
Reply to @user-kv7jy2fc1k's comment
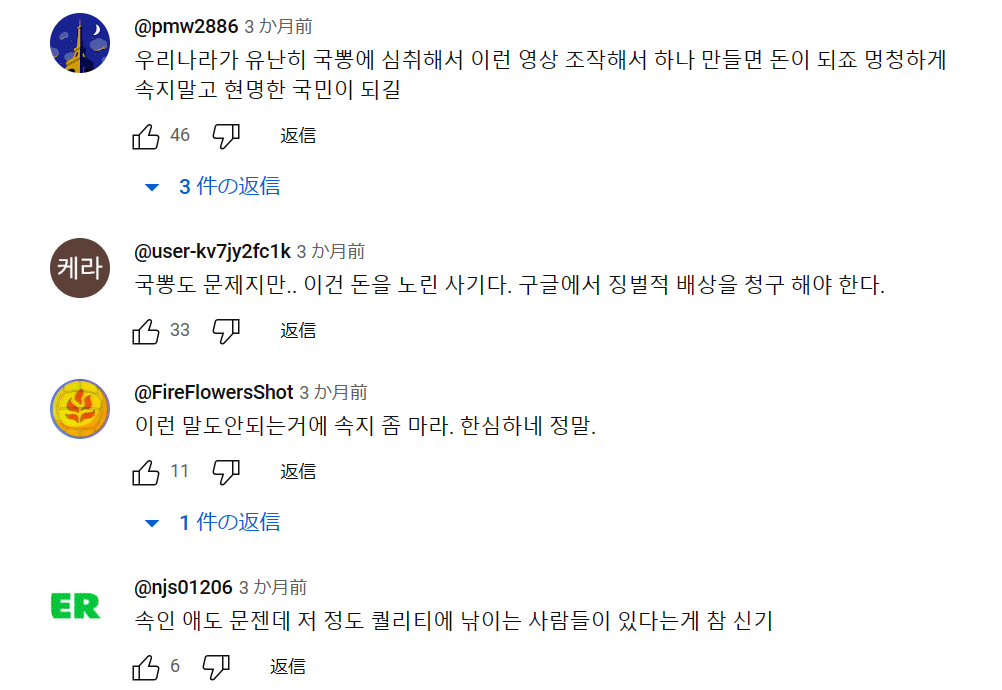click(x=298, y=331)
